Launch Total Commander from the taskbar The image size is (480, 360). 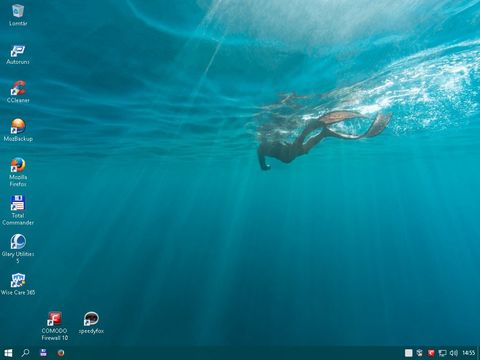click(43, 353)
